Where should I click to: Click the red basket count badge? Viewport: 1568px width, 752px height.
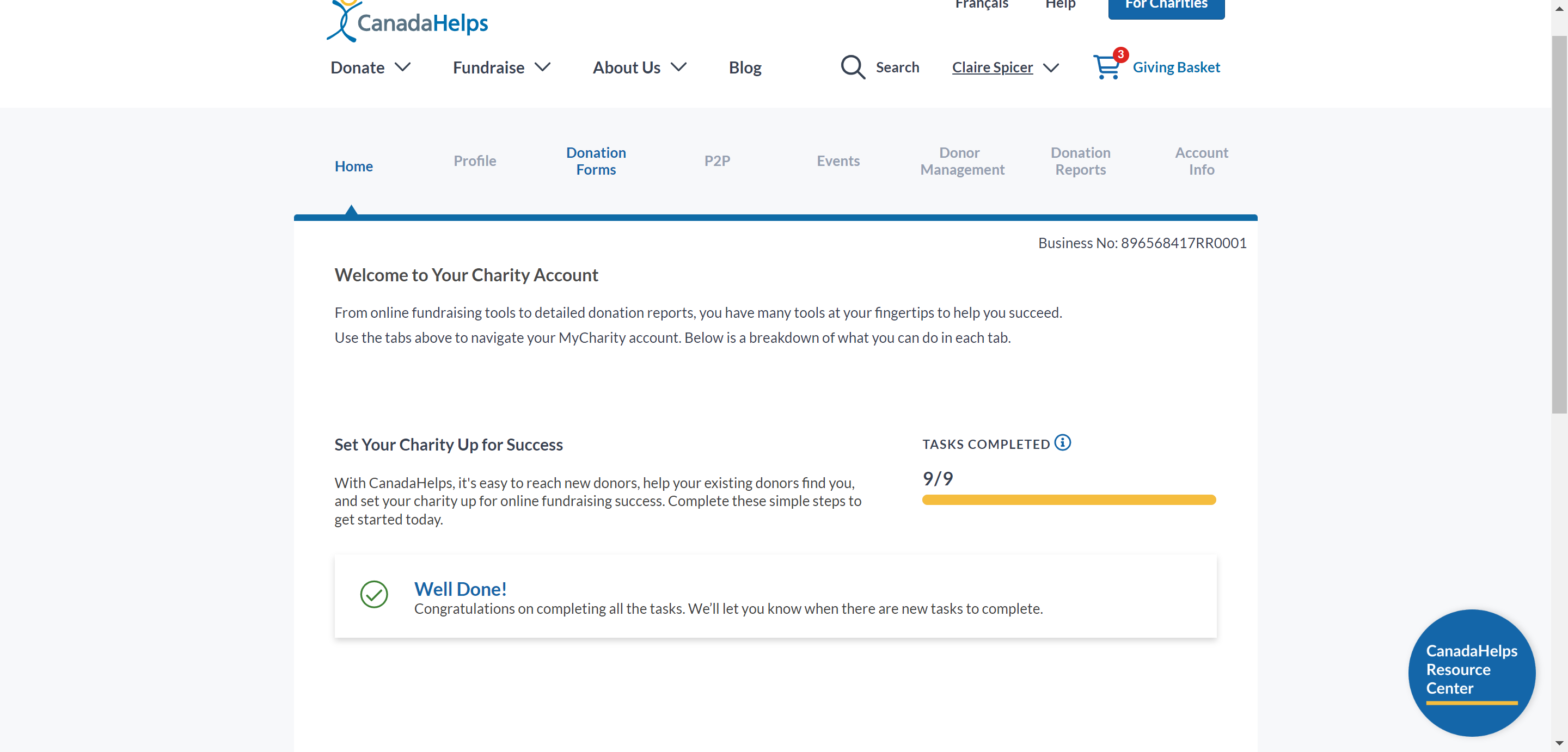click(1120, 54)
